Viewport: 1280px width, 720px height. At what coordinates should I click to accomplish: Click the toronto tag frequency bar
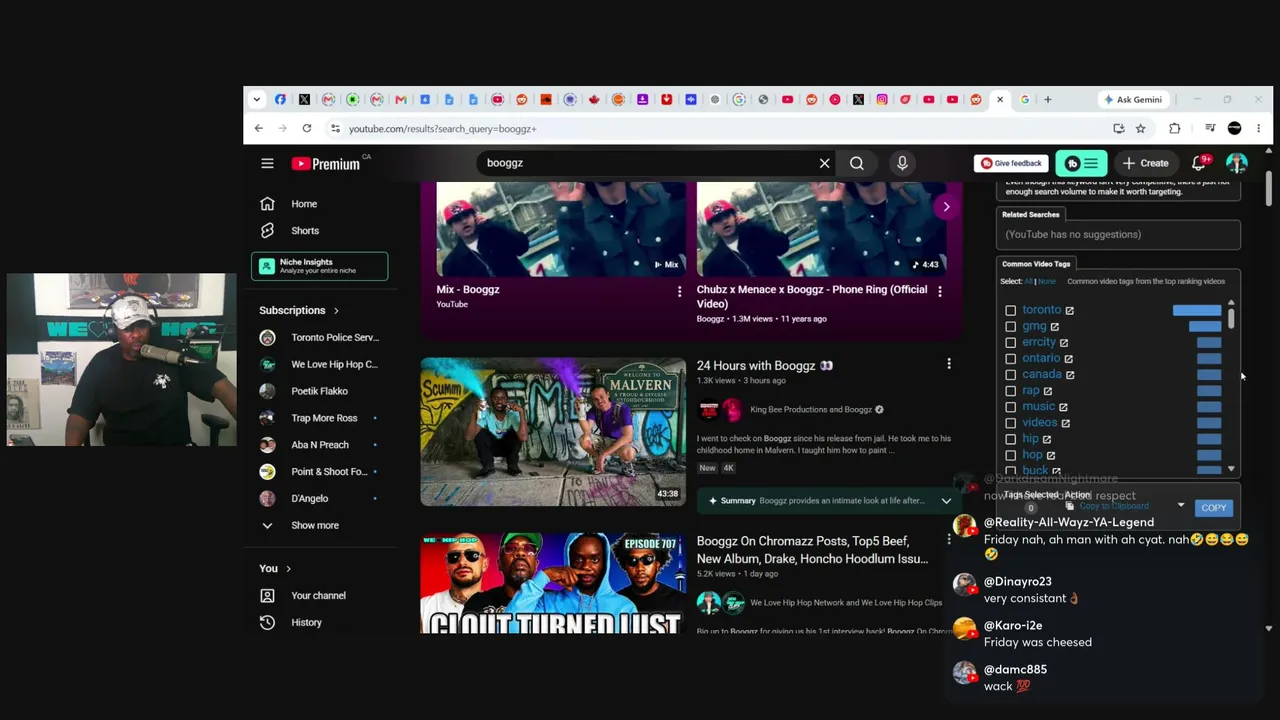1197,310
